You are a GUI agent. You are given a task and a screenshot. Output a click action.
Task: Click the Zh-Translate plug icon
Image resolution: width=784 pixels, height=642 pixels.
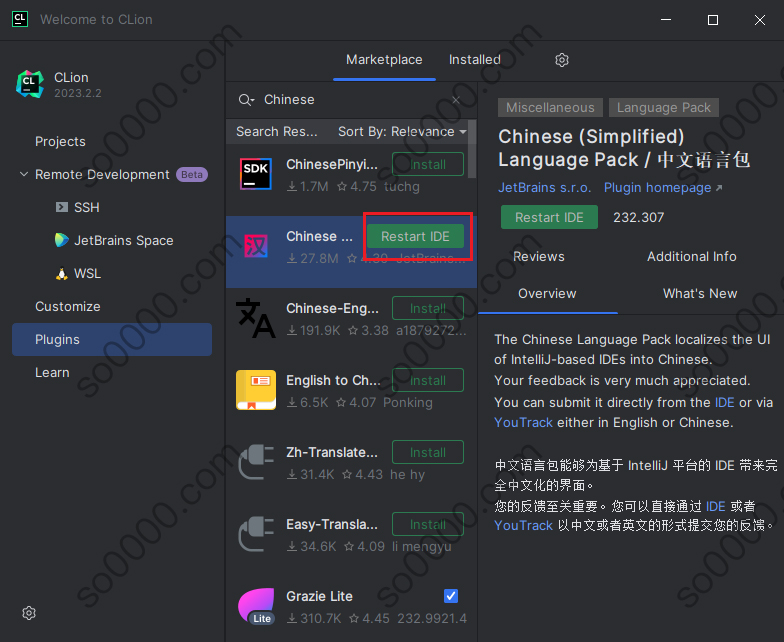(256, 462)
